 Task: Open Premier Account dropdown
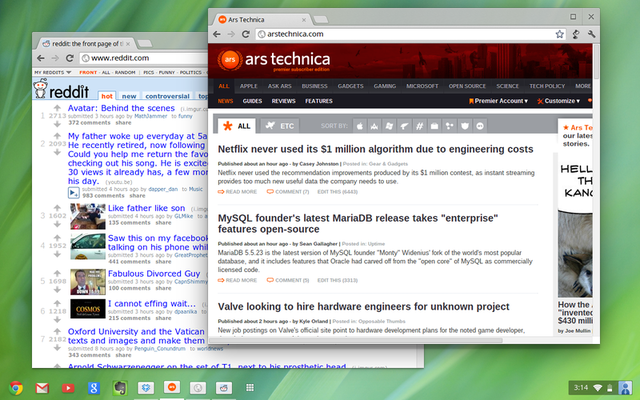click(x=498, y=101)
